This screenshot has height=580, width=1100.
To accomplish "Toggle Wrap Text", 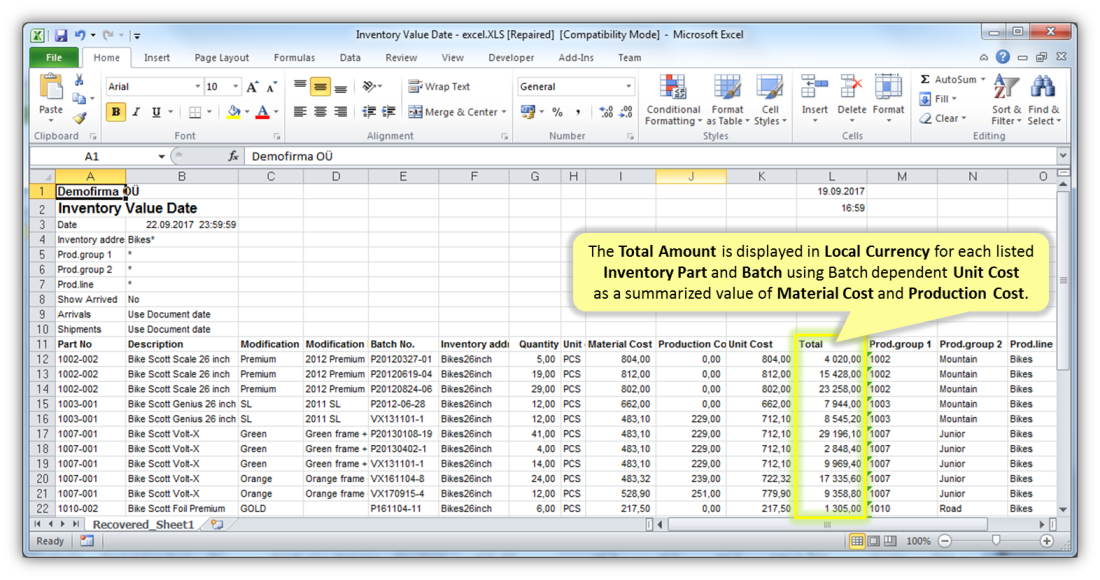I will click(440, 86).
